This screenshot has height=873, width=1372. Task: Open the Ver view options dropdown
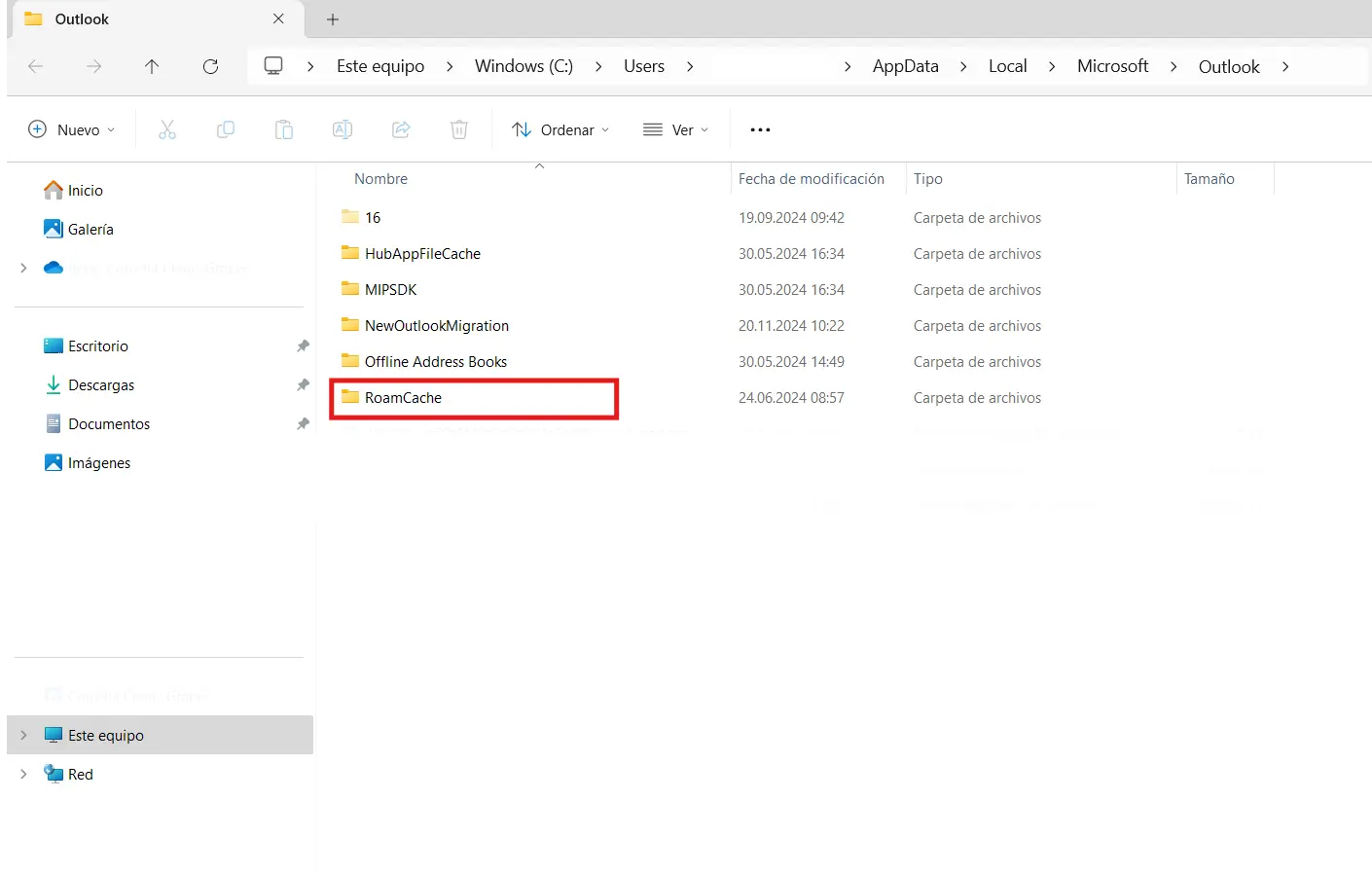pyautogui.click(x=676, y=129)
